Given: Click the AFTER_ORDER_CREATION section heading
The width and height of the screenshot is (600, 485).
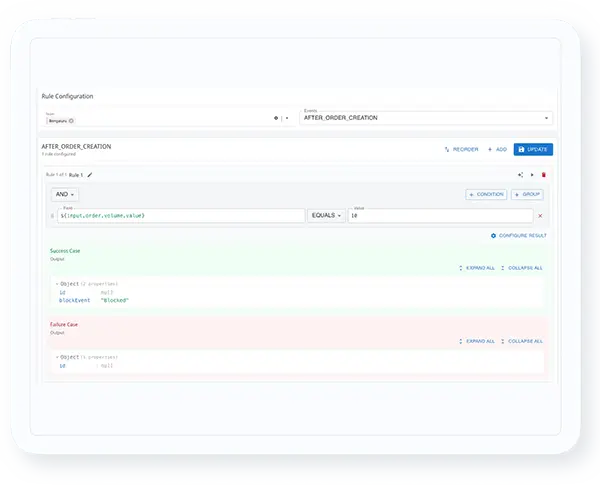Looking at the screenshot, I should [76, 146].
